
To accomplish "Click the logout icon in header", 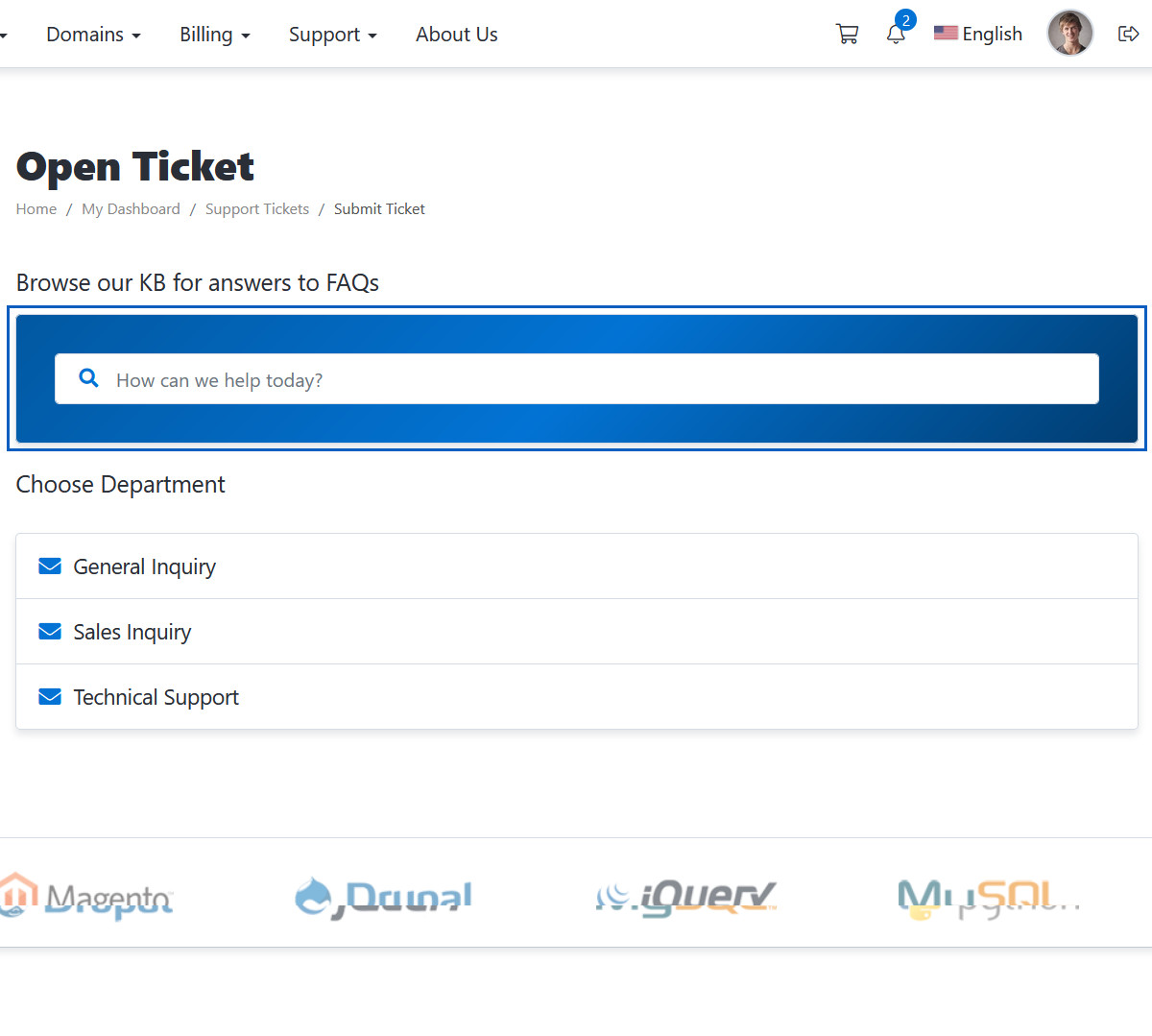I will pos(1128,35).
